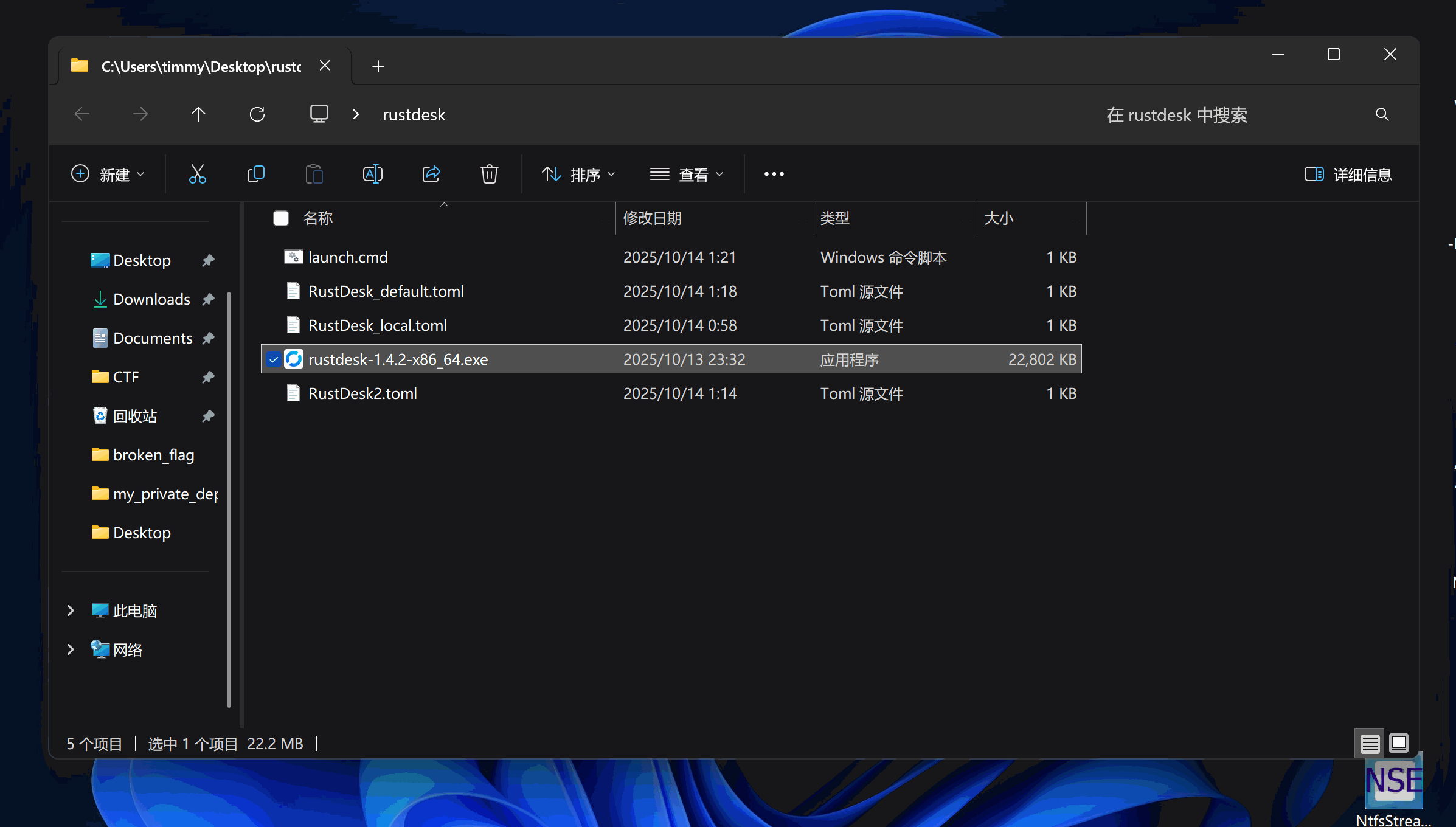Image resolution: width=1456 pixels, height=827 pixels.
Task: Expand the 此电脑 tree node
Action: point(71,611)
